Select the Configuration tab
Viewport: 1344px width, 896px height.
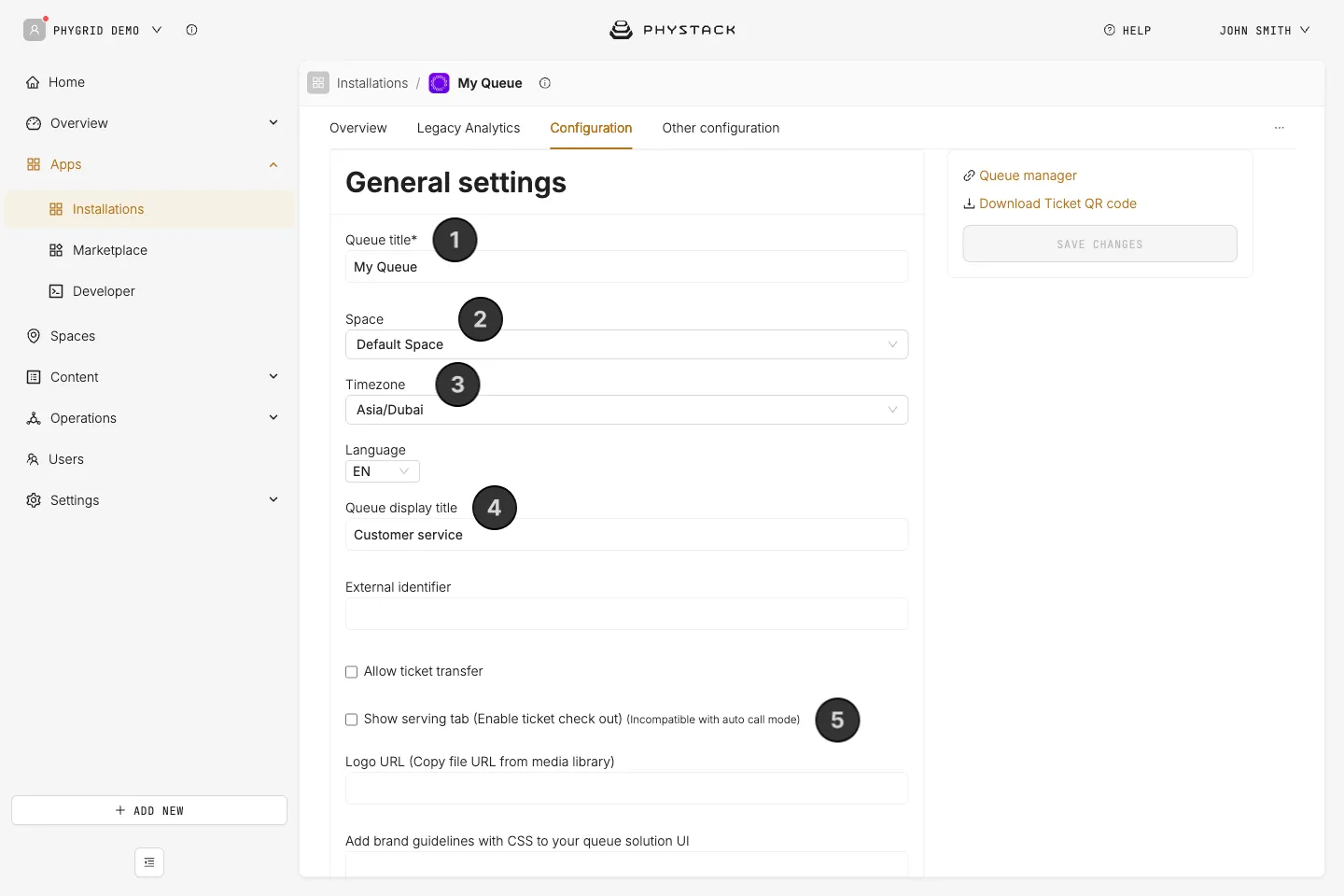click(591, 128)
